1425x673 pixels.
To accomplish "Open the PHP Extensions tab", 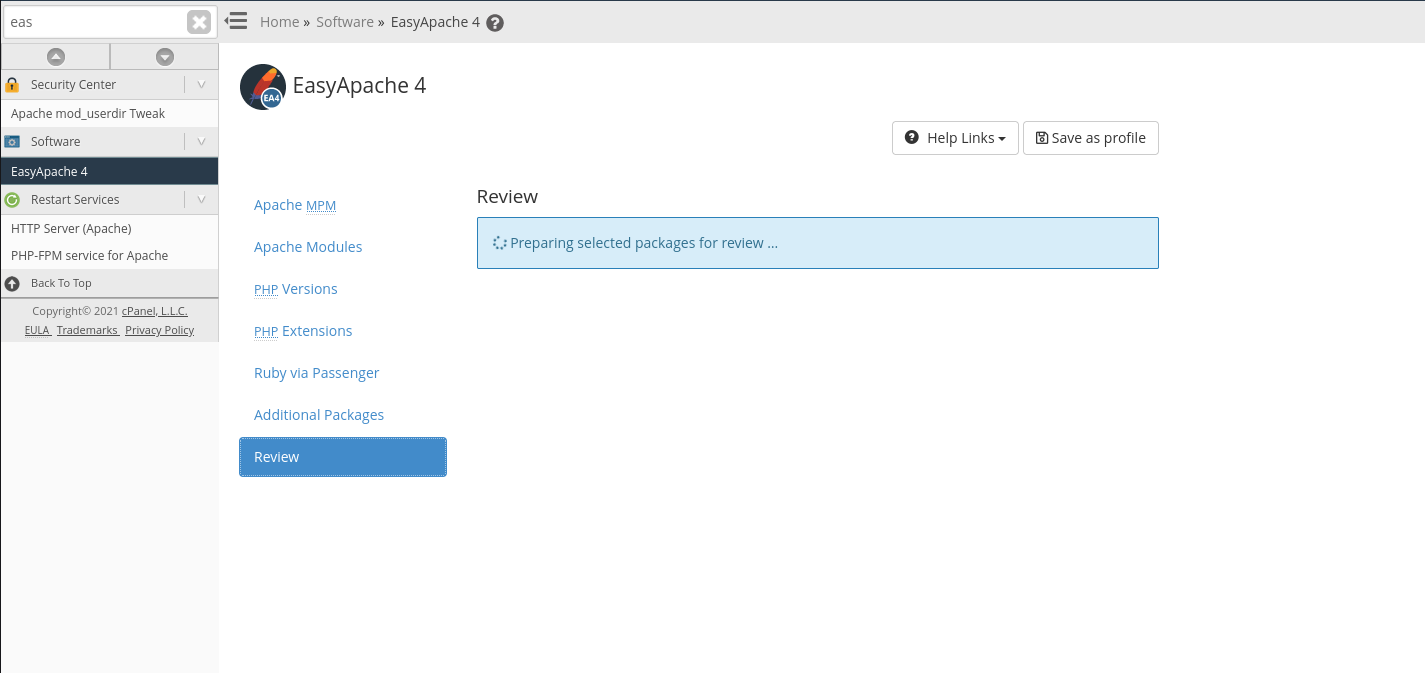I will pos(303,331).
